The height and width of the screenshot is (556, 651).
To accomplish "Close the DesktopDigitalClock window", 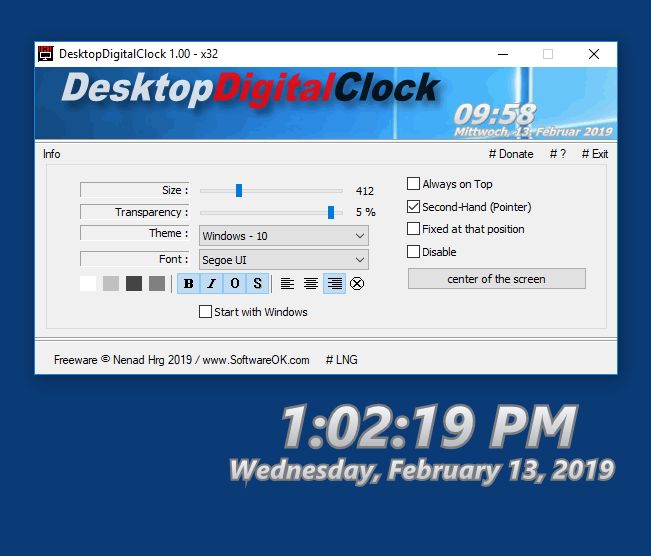I will [594, 54].
